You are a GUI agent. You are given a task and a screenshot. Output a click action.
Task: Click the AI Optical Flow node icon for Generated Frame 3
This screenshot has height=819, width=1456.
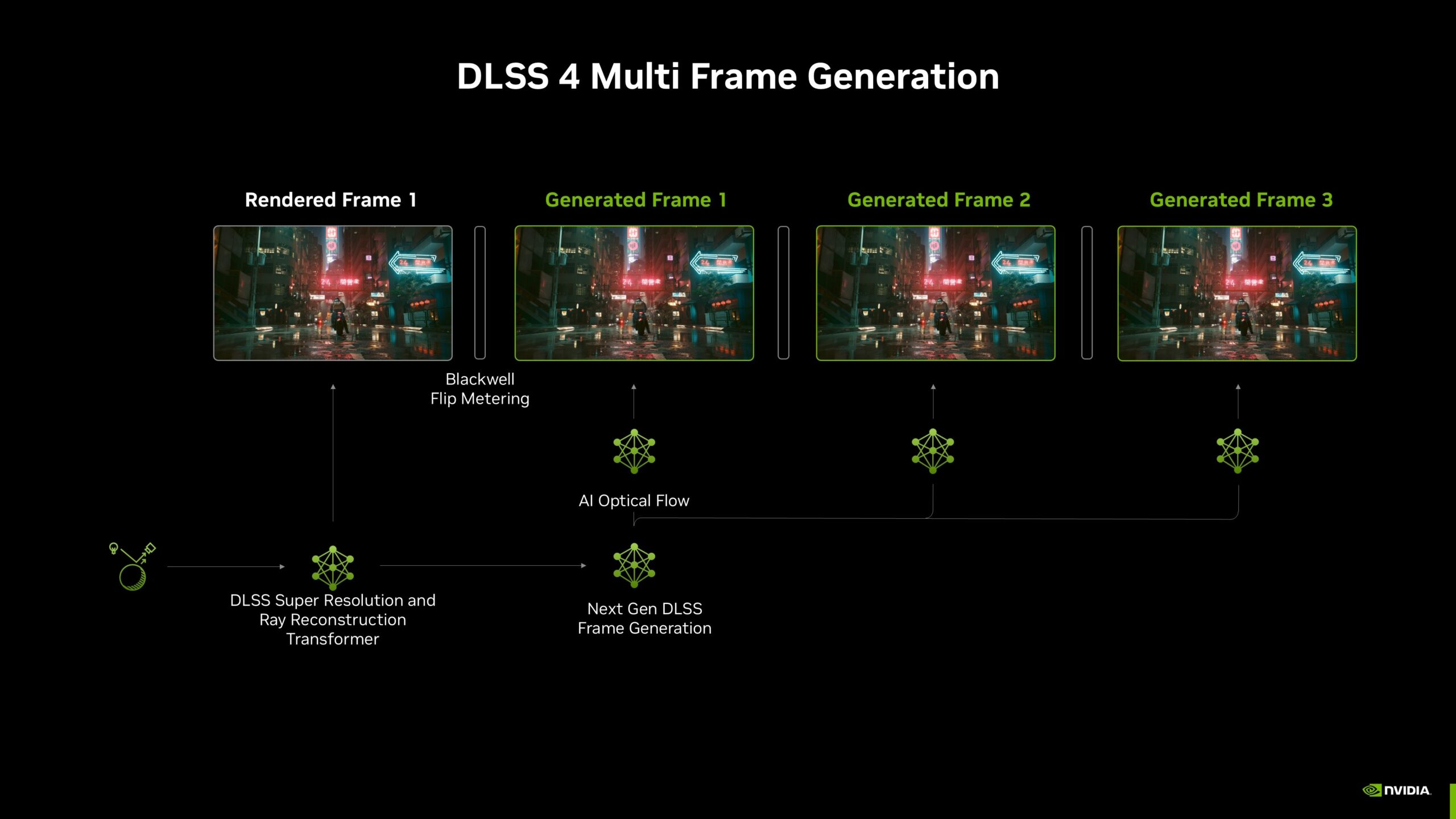pos(1237,449)
